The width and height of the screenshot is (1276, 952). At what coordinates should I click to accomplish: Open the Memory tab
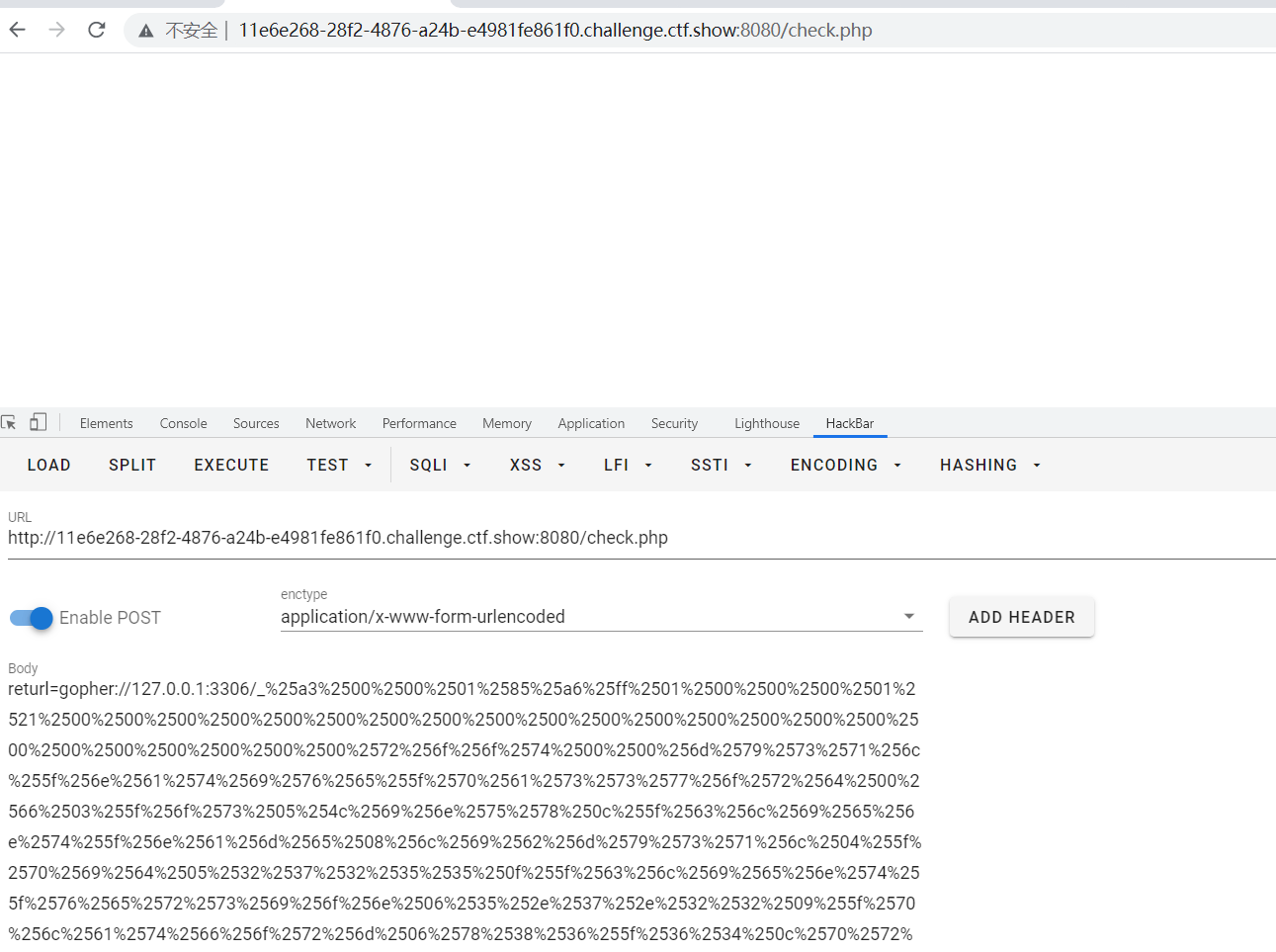(x=507, y=423)
